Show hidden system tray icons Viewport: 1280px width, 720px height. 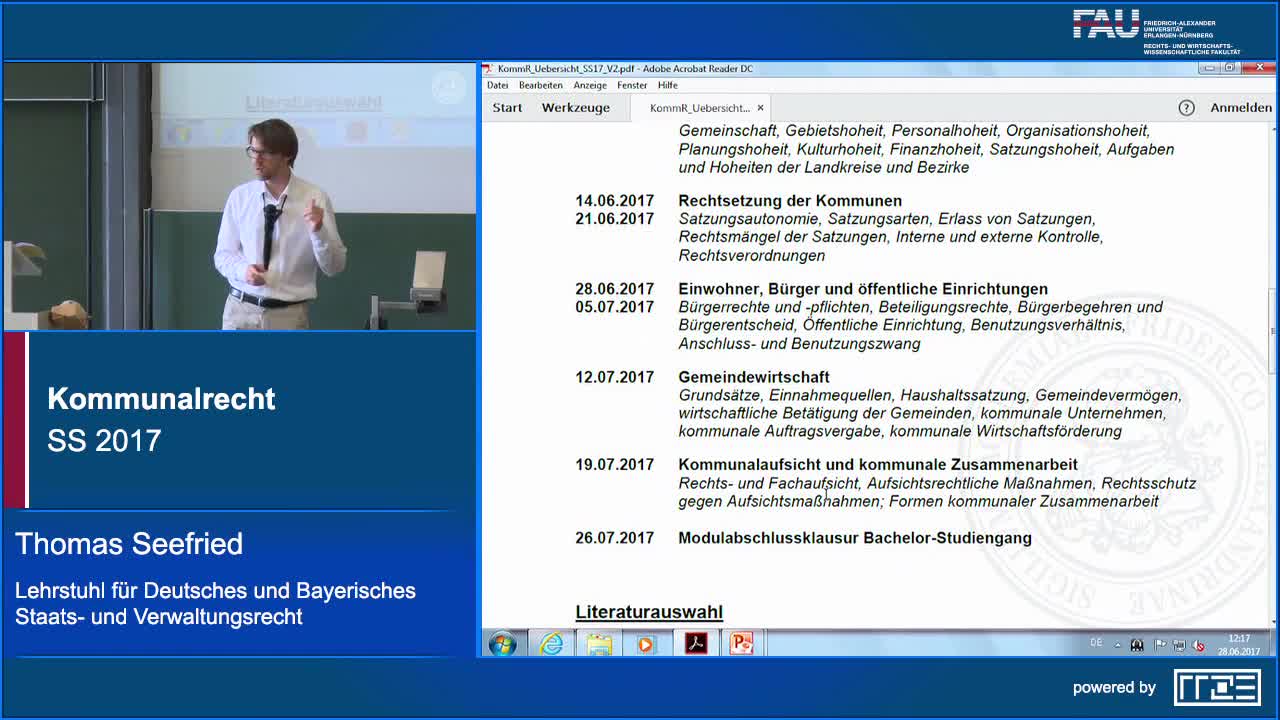[1118, 645]
